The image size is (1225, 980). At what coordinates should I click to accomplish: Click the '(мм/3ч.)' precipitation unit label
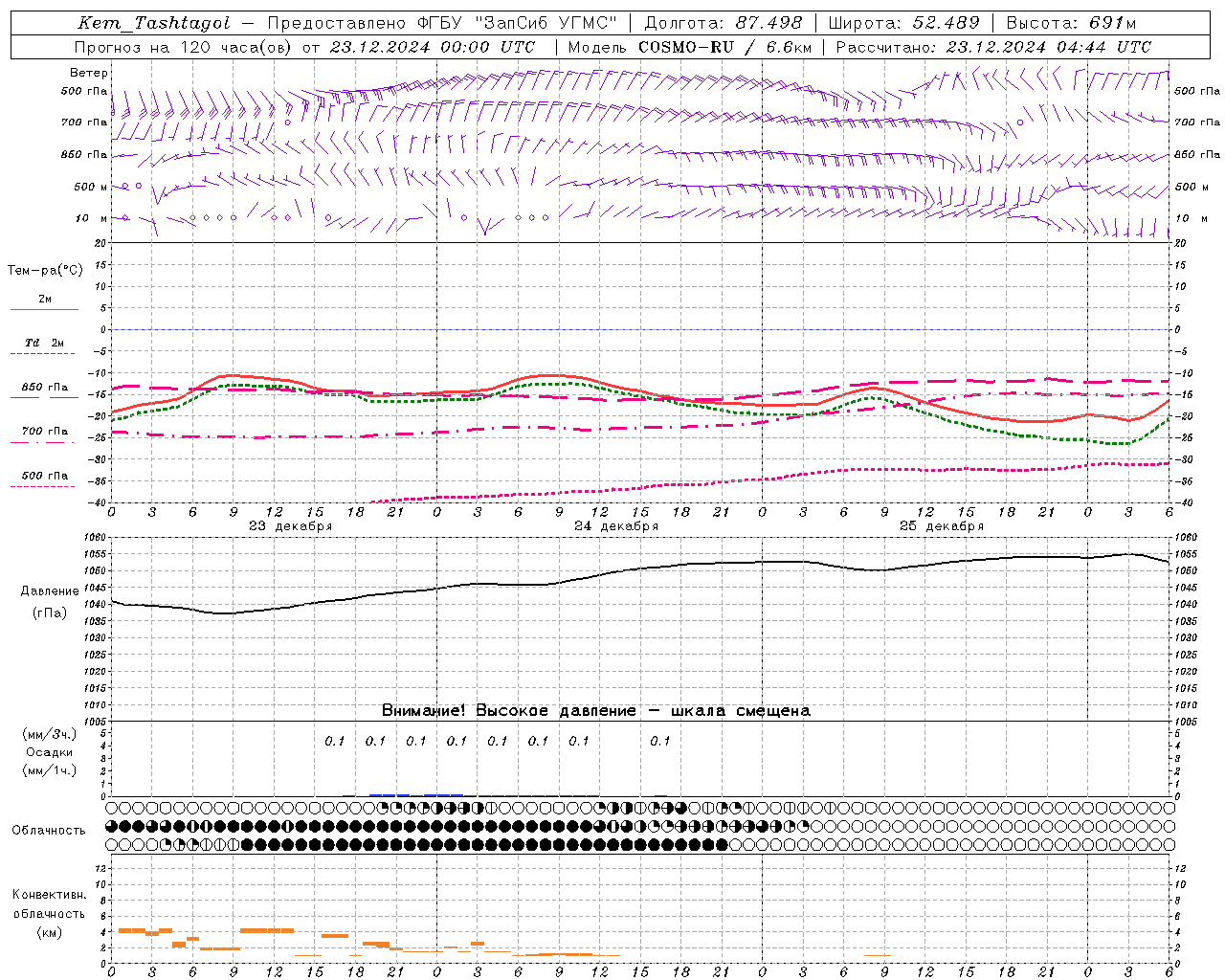tap(50, 734)
